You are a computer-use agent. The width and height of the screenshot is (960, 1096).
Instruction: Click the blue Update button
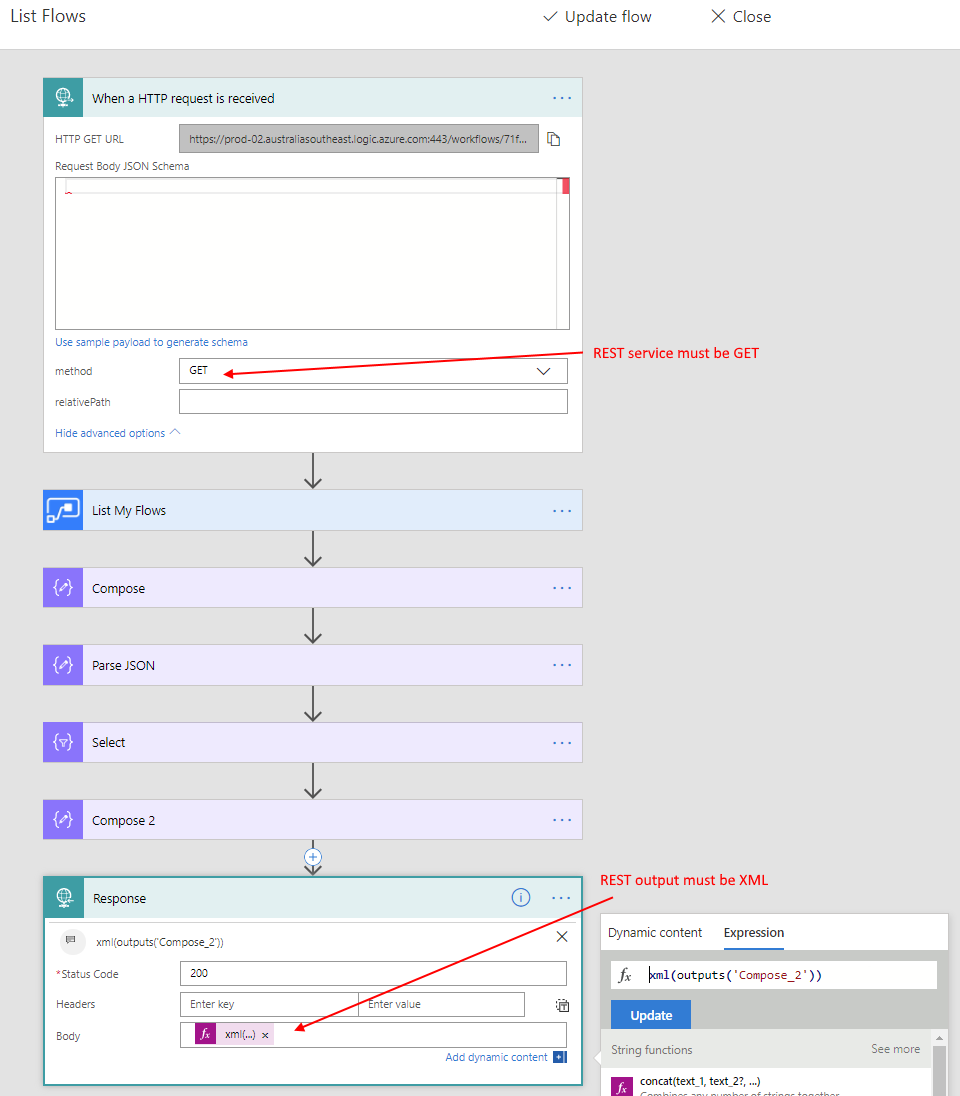coord(650,1015)
